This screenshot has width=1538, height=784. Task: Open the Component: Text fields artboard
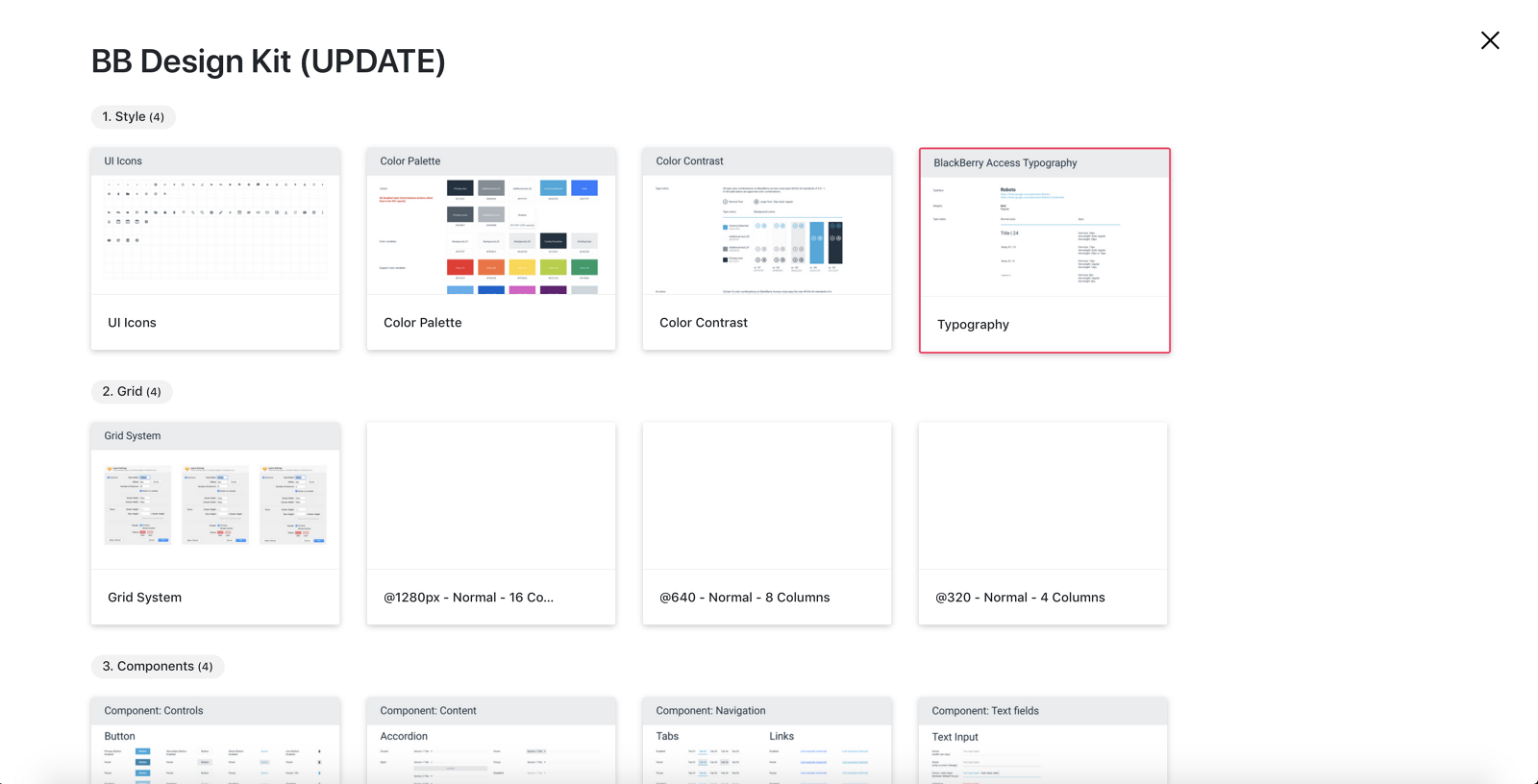pyautogui.click(x=1043, y=741)
